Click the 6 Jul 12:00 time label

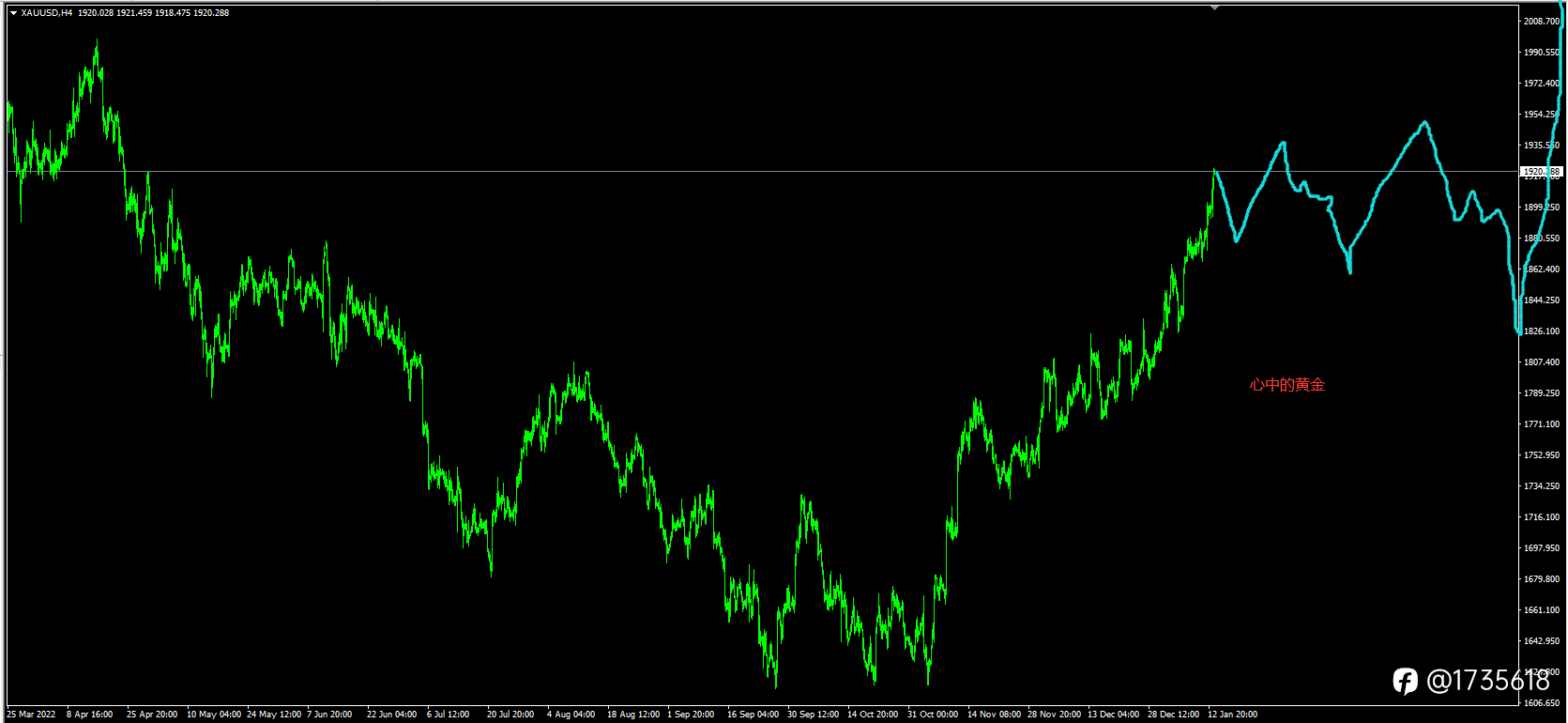pyautogui.click(x=449, y=715)
